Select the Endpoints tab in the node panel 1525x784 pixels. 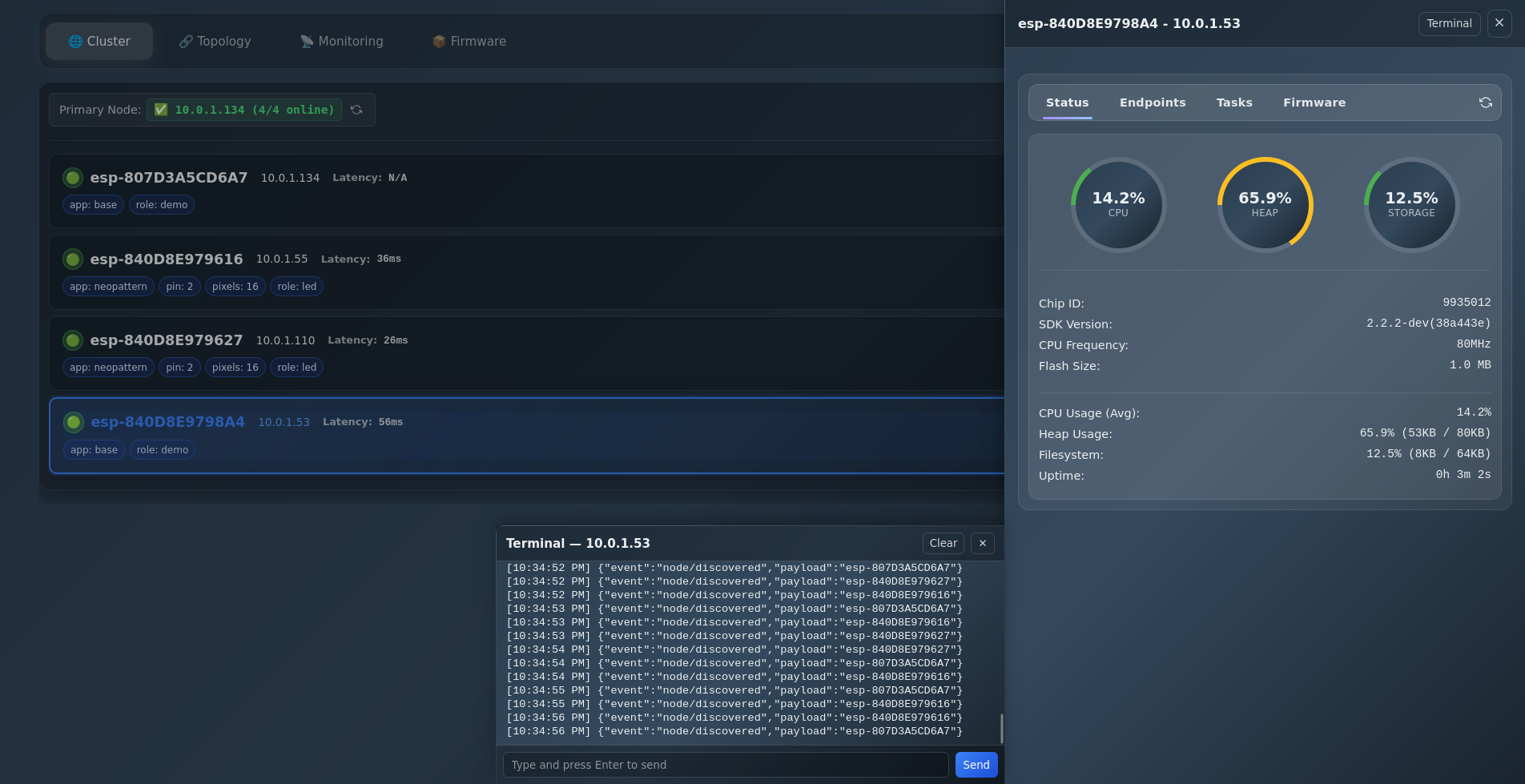click(x=1152, y=103)
